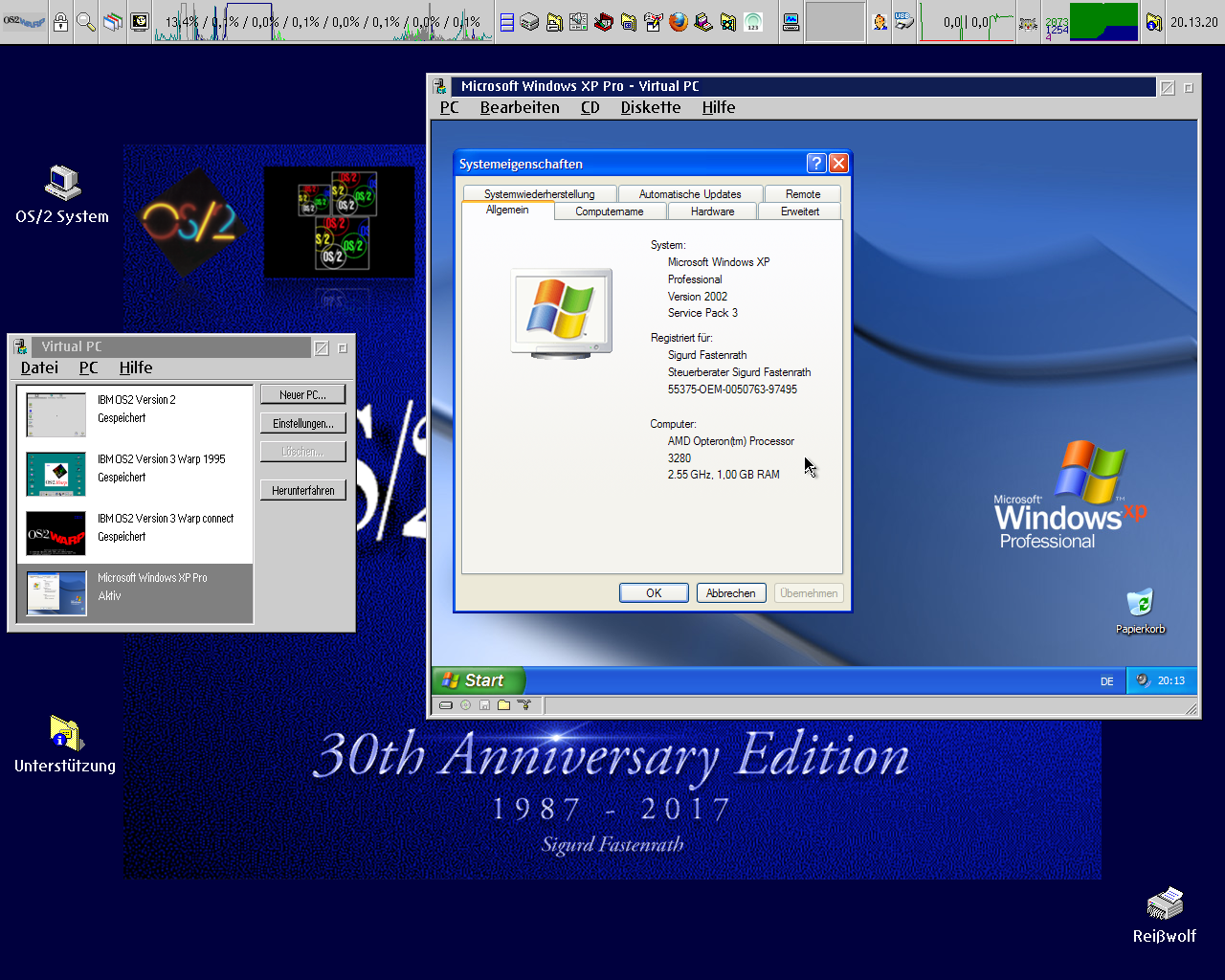Open the OS/2 System desktop icon
This screenshot has height=980, width=1225.
coord(62,195)
